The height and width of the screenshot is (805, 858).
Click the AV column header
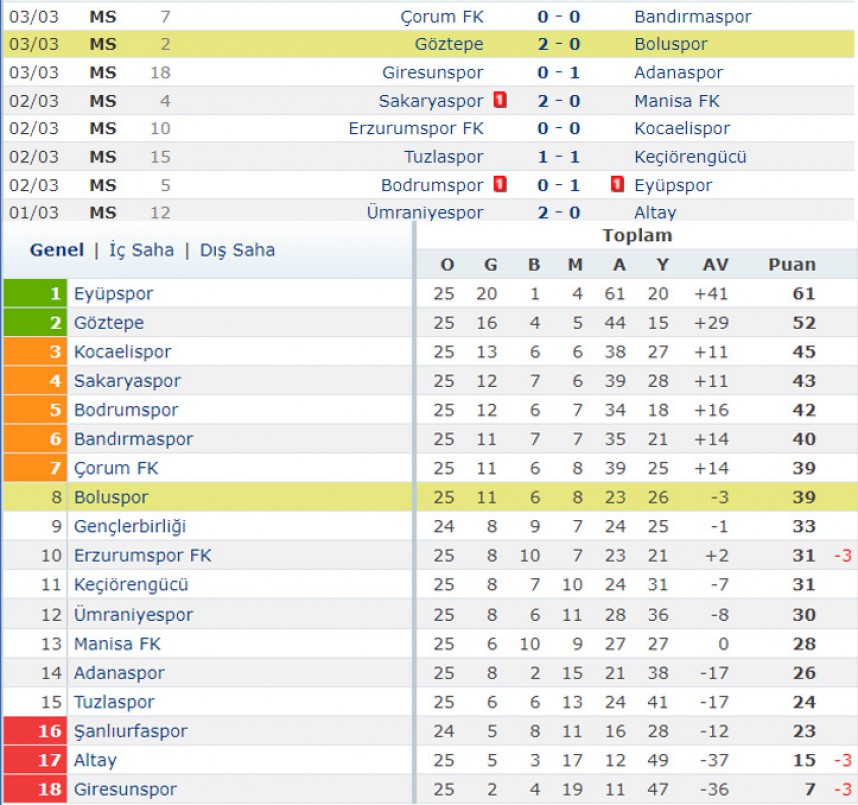tap(716, 264)
